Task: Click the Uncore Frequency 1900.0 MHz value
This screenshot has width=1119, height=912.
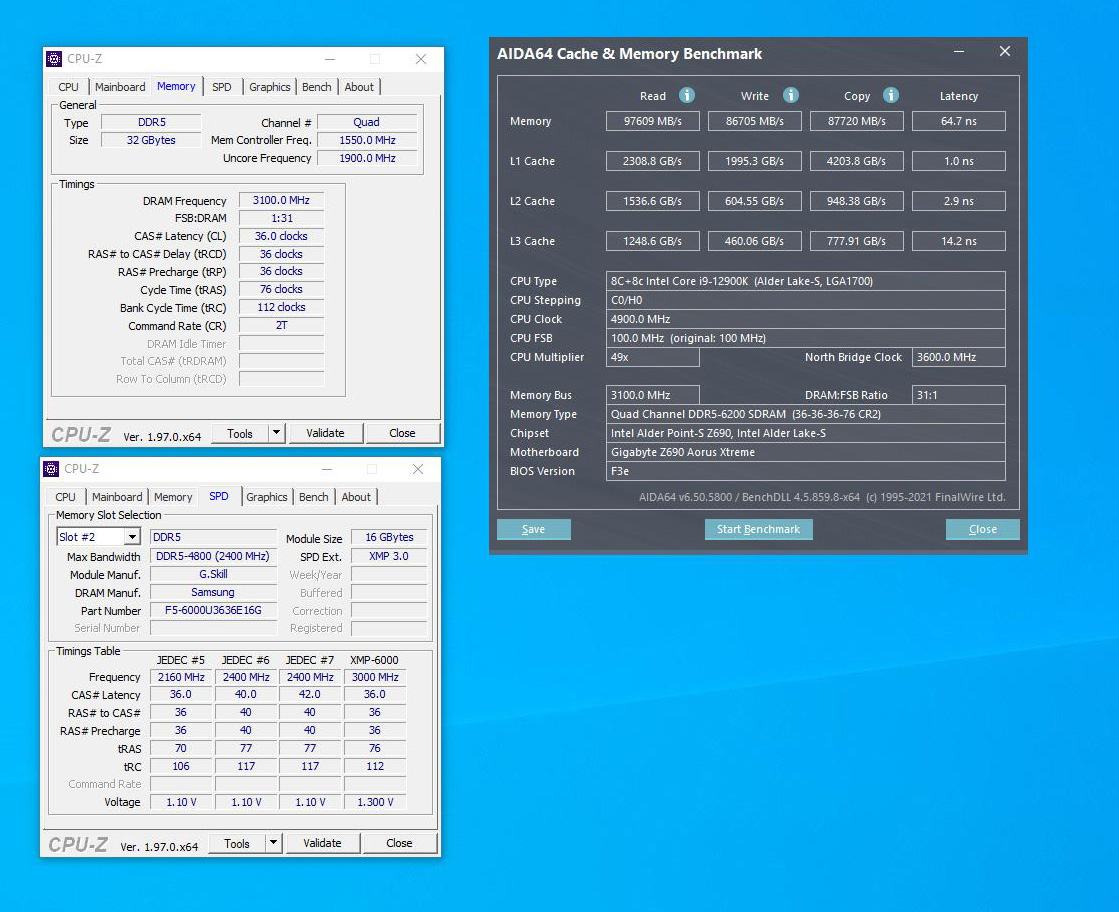Action: point(368,158)
